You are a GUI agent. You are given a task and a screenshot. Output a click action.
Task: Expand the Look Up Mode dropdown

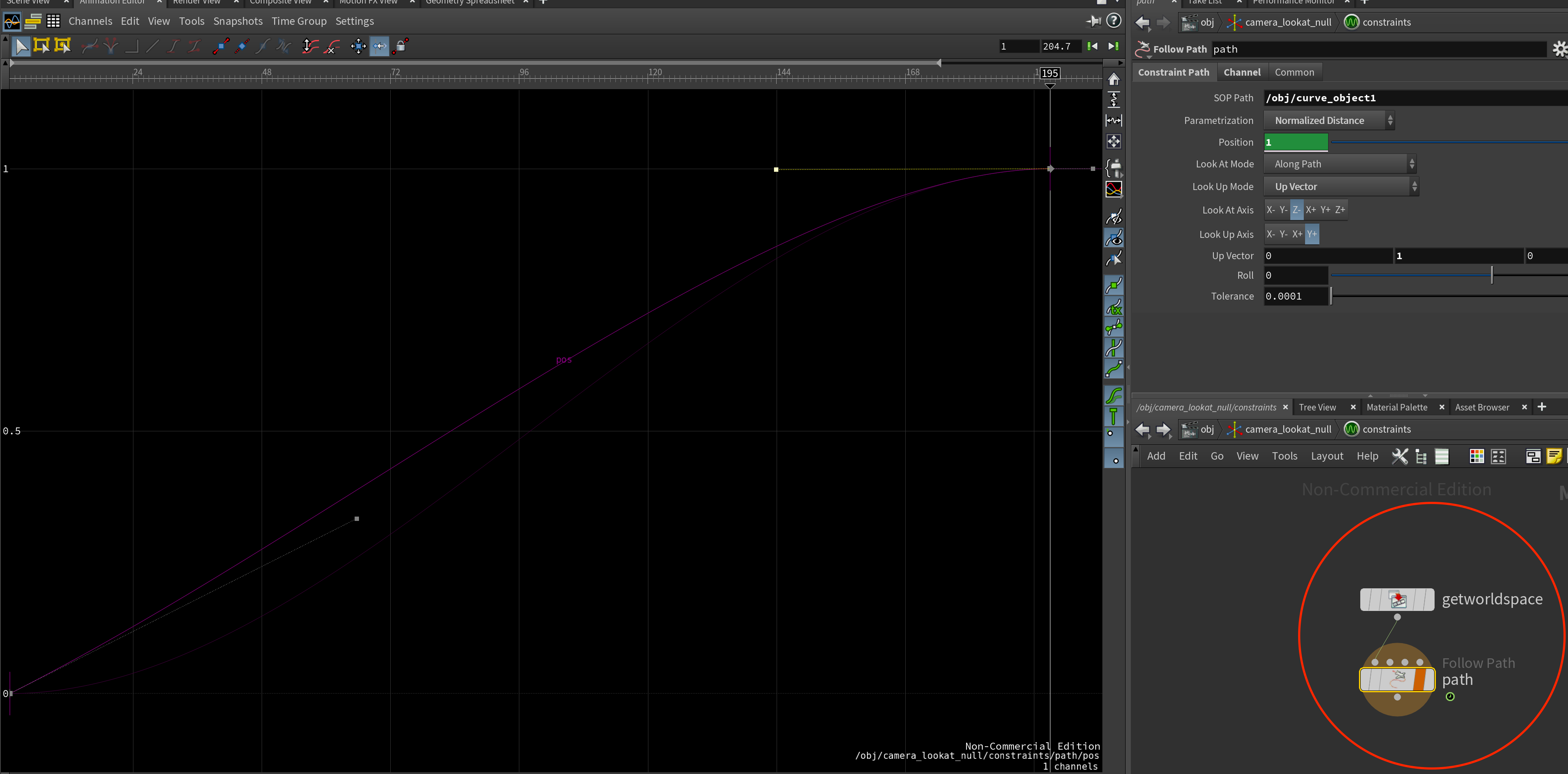click(x=1341, y=187)
